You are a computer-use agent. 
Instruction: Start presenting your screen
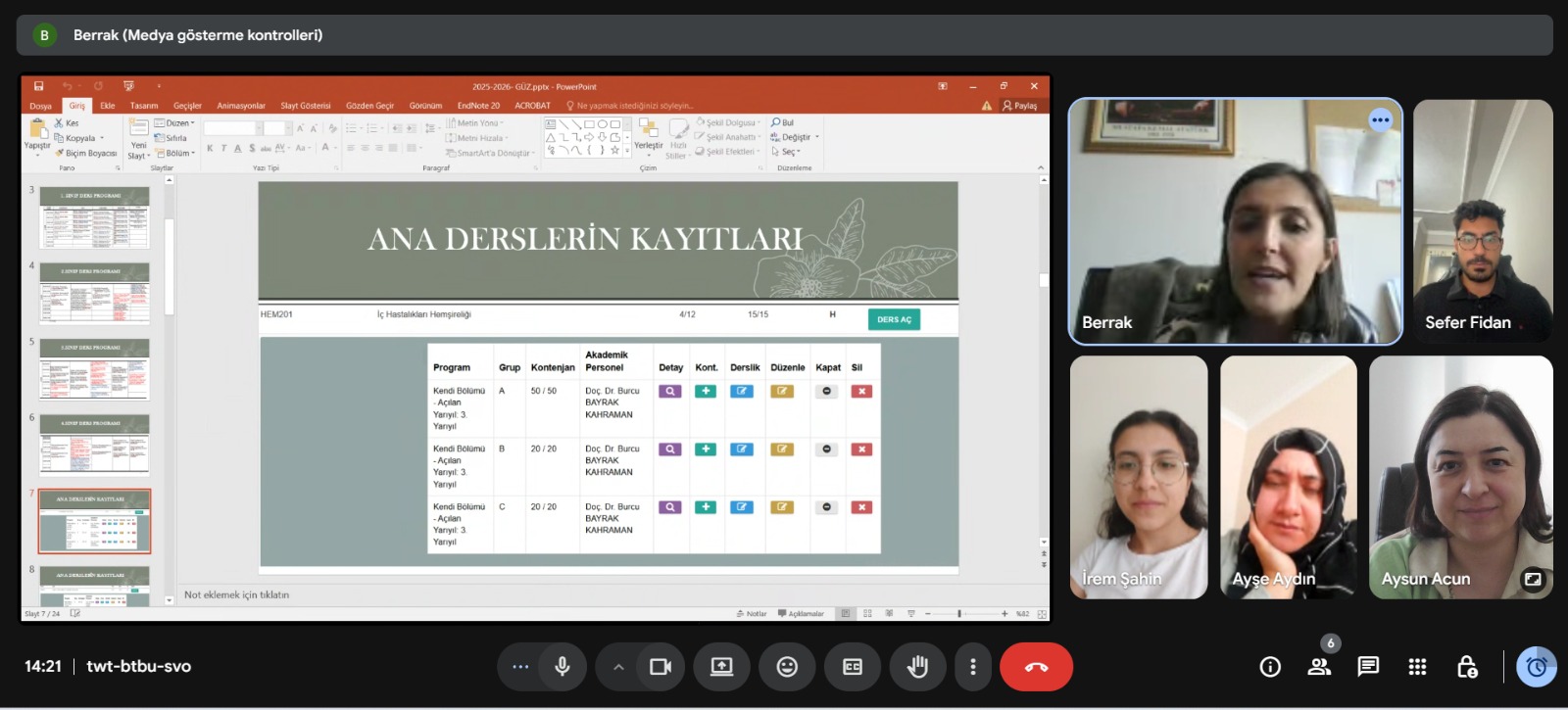click(722, 667)
